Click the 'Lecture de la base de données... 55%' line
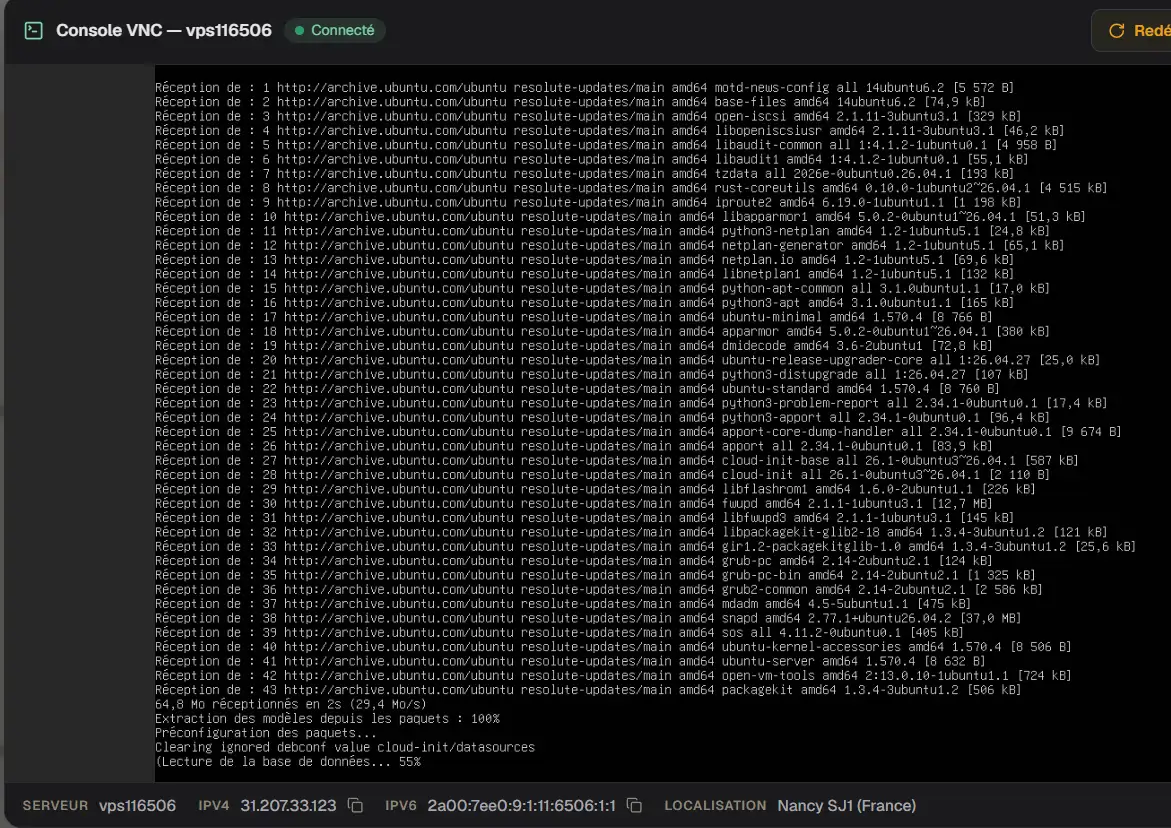The height and width of the screenshot is (828, 1171). [288, 762]
